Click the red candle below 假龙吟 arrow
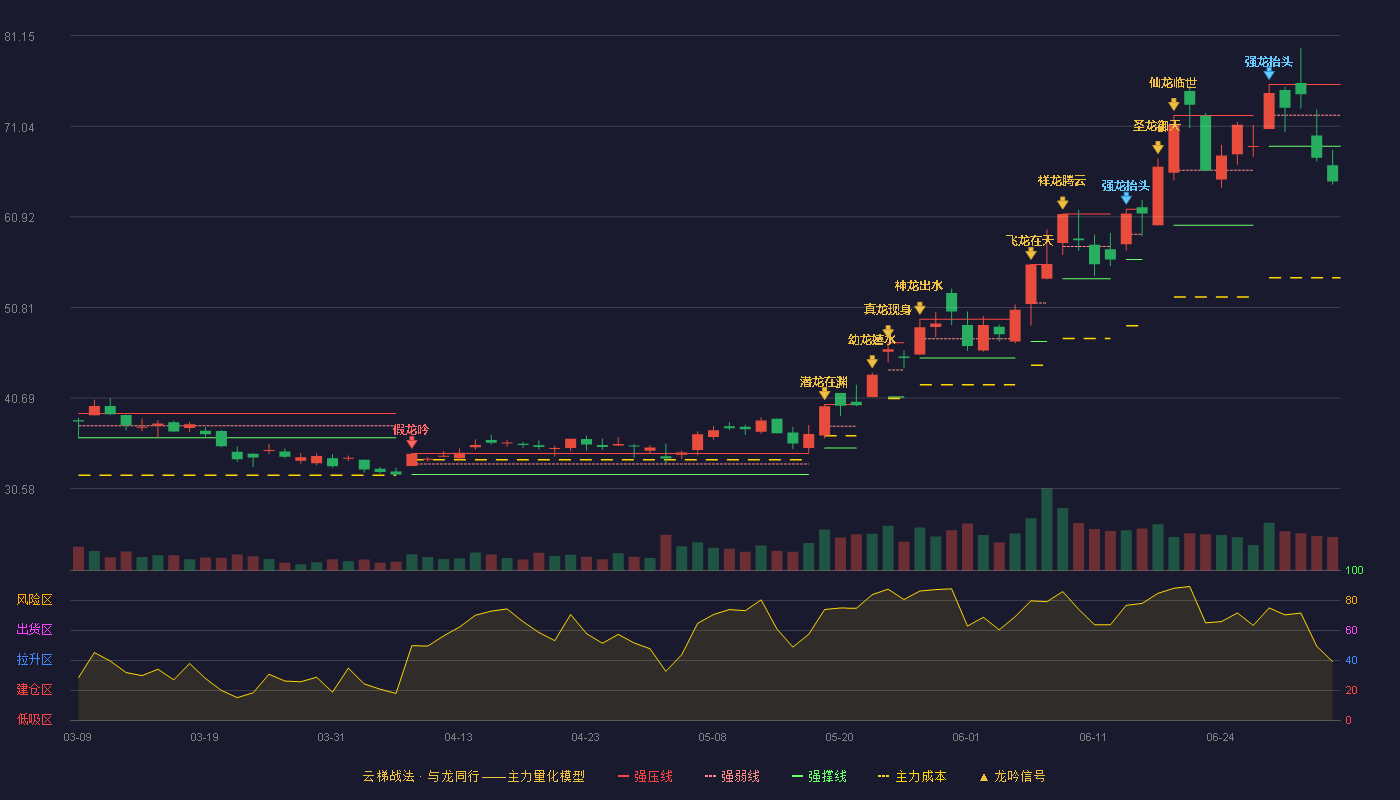 click(411, 460)
